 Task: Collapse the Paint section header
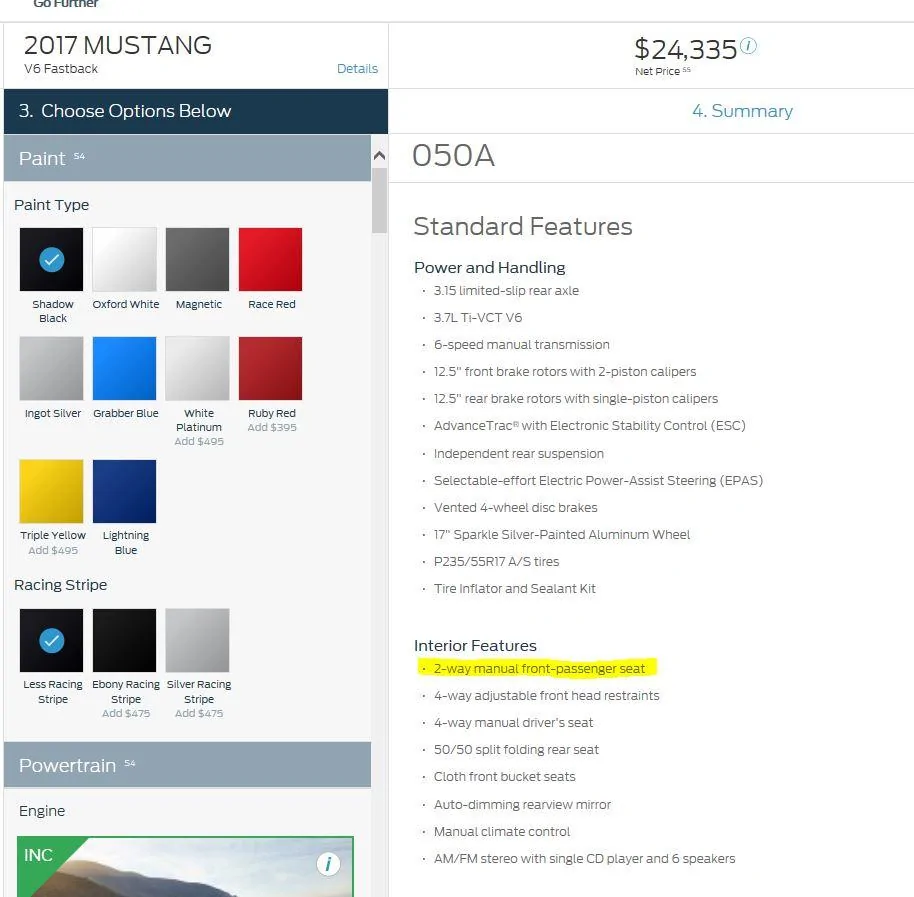coord(187,158)
